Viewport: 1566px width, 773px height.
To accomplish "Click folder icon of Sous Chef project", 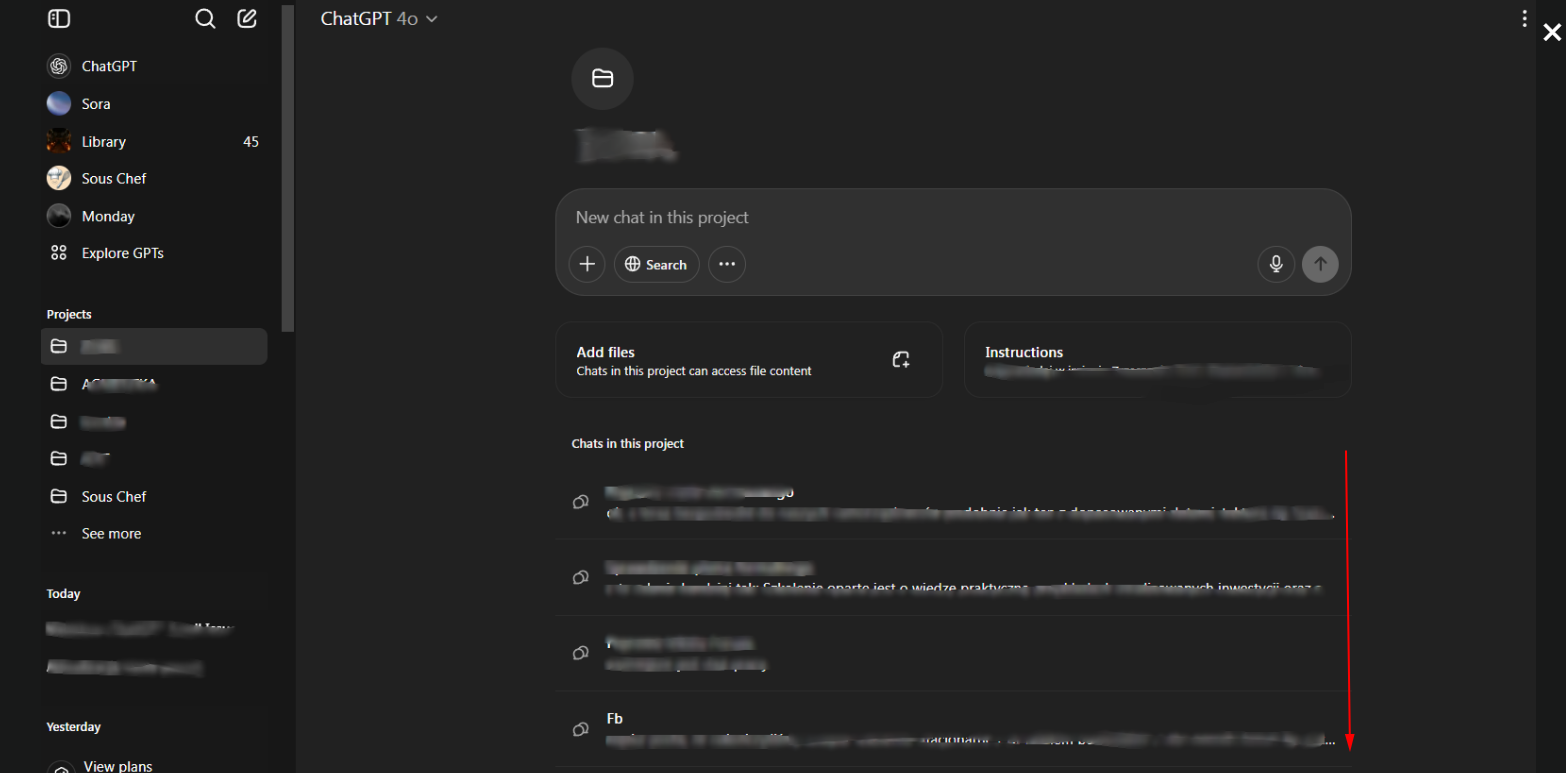I will (x=59, y=496).
